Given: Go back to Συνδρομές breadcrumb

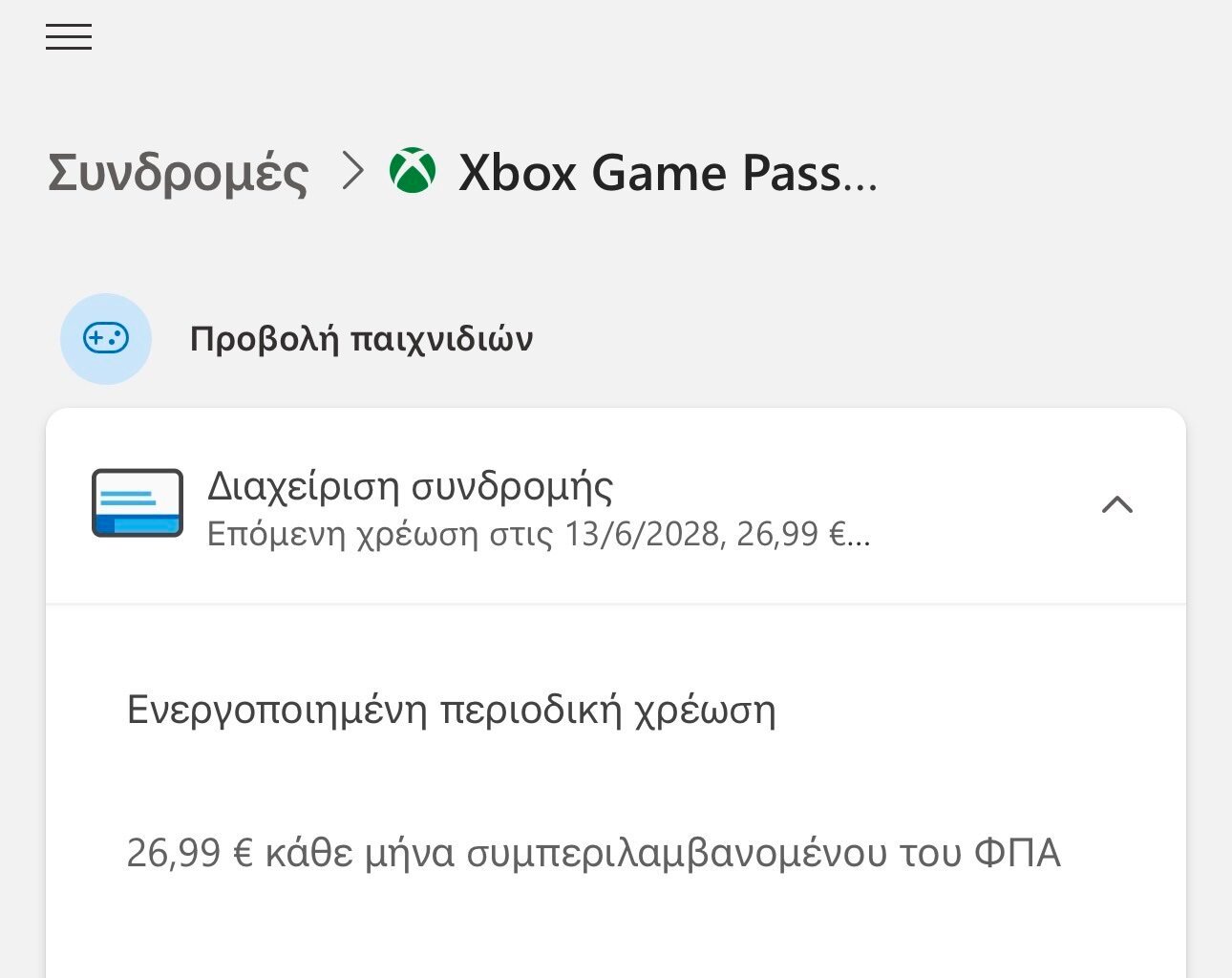Looking at the screenshot, I should click(179, 173).
